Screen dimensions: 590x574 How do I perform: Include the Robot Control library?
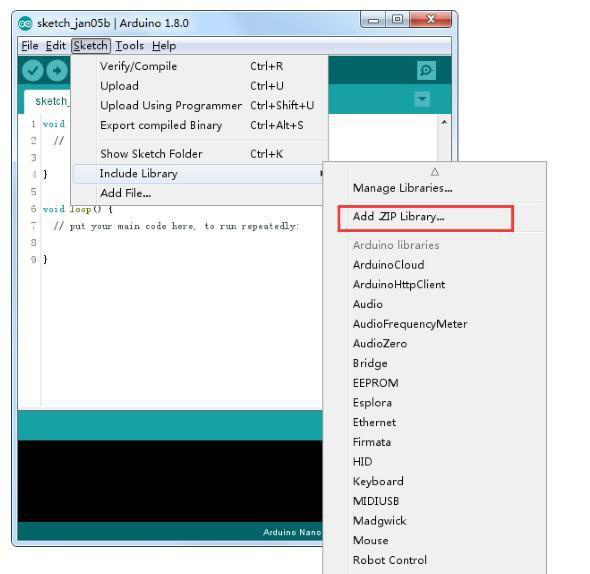[435, 560]
